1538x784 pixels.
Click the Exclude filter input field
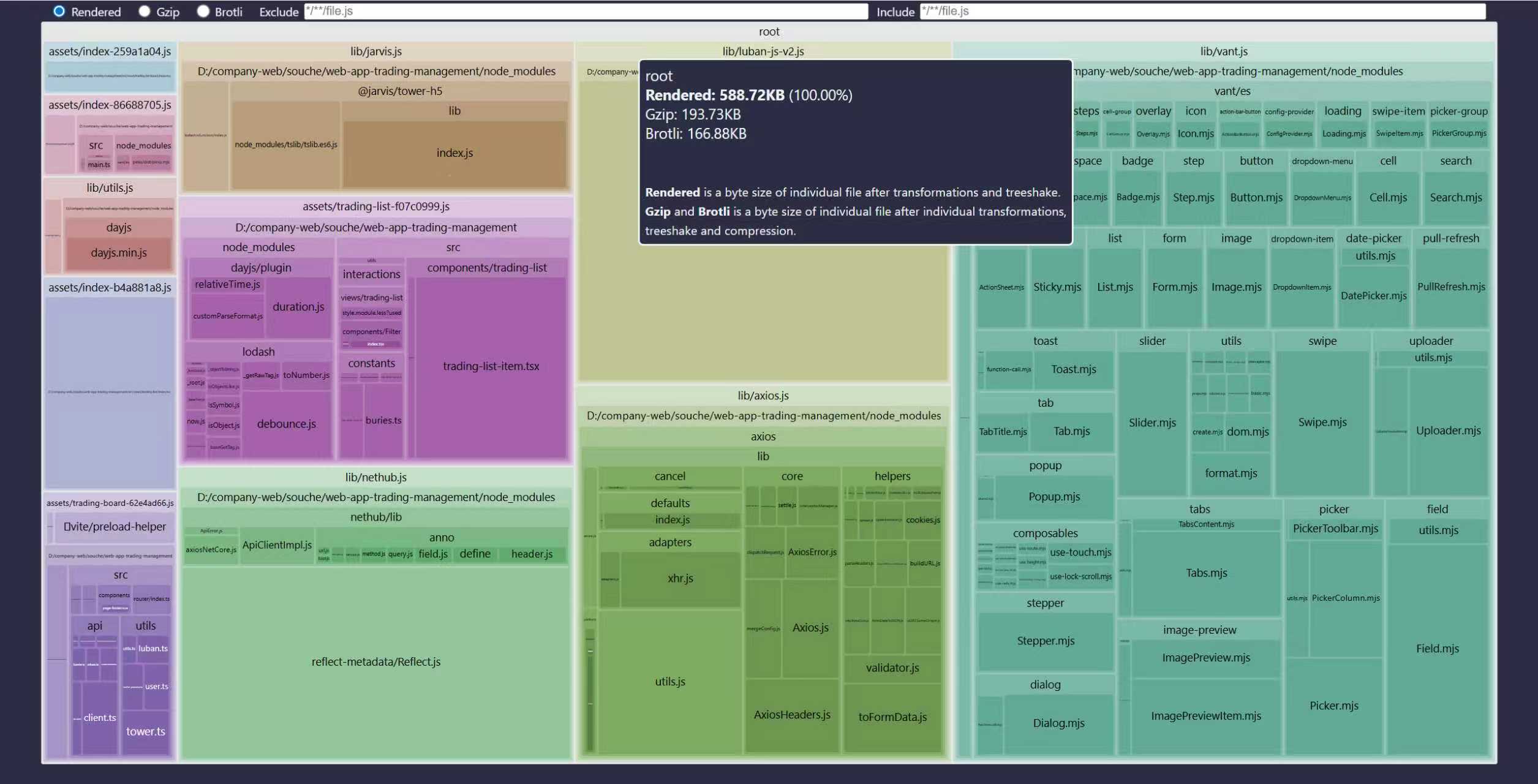pos(586,11)
